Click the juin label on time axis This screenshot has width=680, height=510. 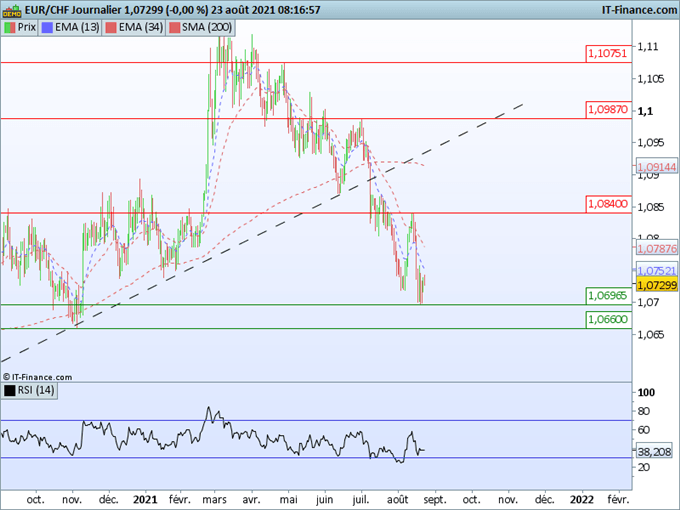pos(324,500)
